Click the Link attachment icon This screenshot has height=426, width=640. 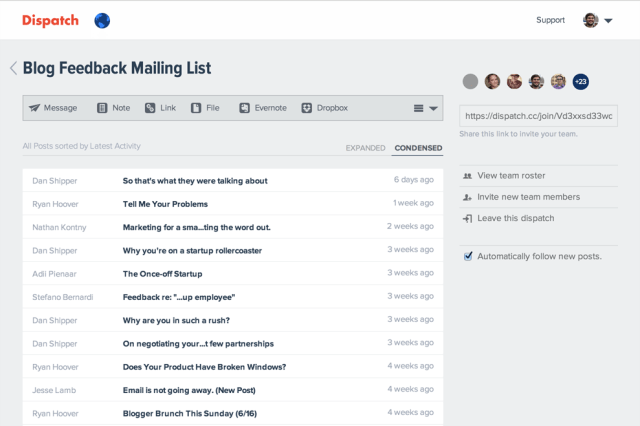pos(150,108)
